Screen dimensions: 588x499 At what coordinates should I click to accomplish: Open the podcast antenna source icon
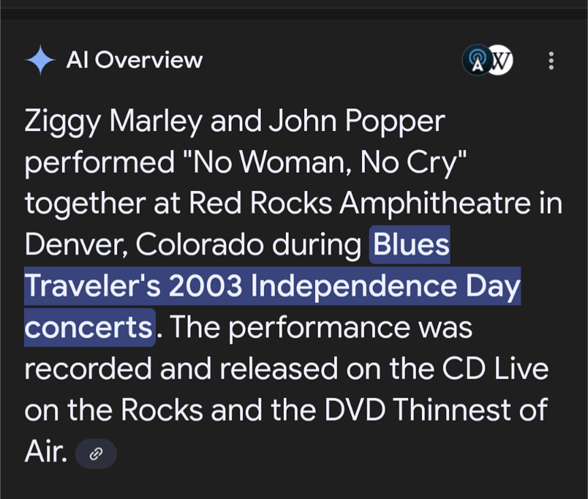[x=477, y=60]
